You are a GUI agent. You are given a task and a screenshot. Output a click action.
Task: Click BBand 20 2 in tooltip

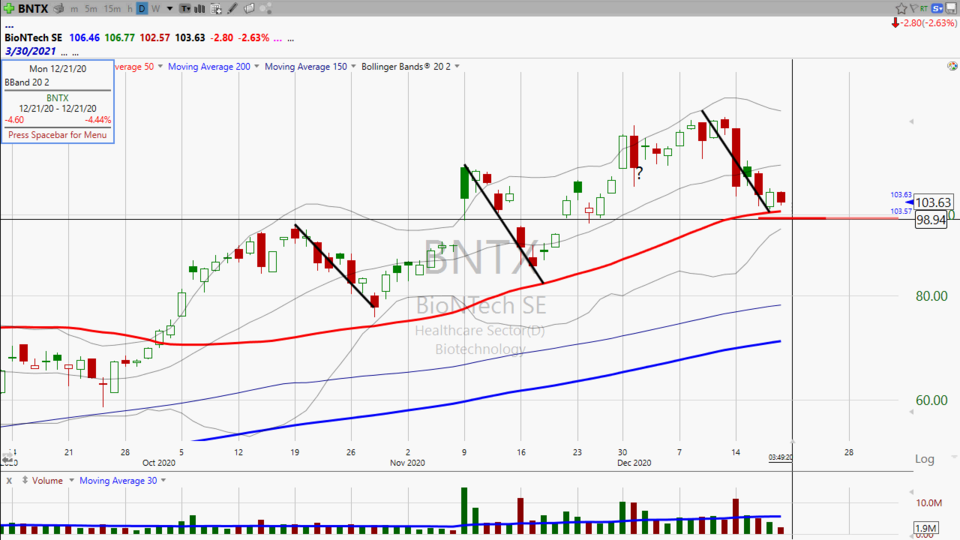point(27,82)
